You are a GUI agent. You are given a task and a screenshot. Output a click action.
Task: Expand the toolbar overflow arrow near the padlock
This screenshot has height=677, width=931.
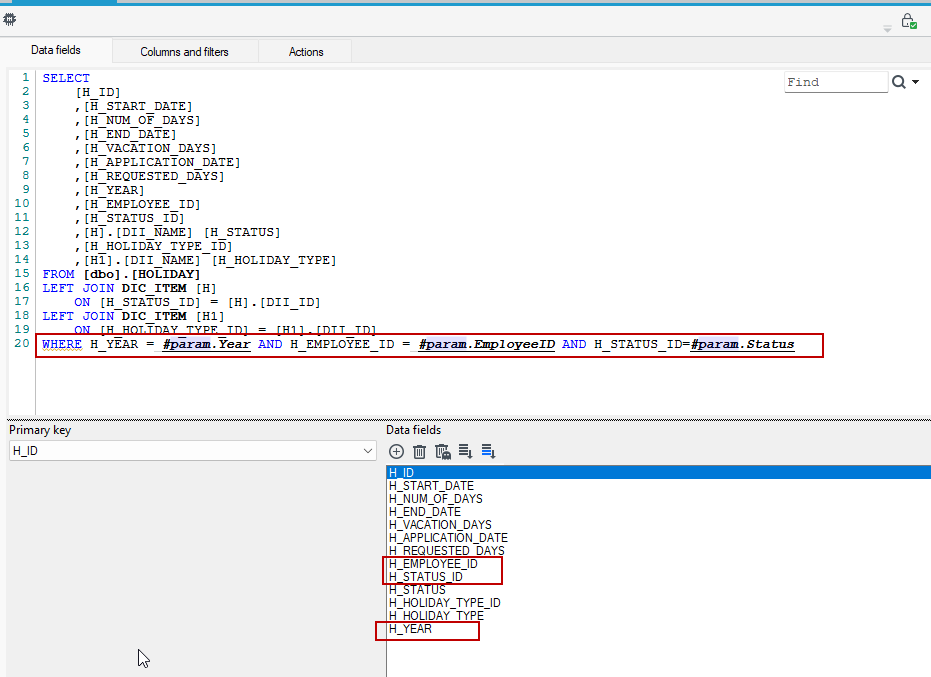pyautogui.click(x=888, y=29)
